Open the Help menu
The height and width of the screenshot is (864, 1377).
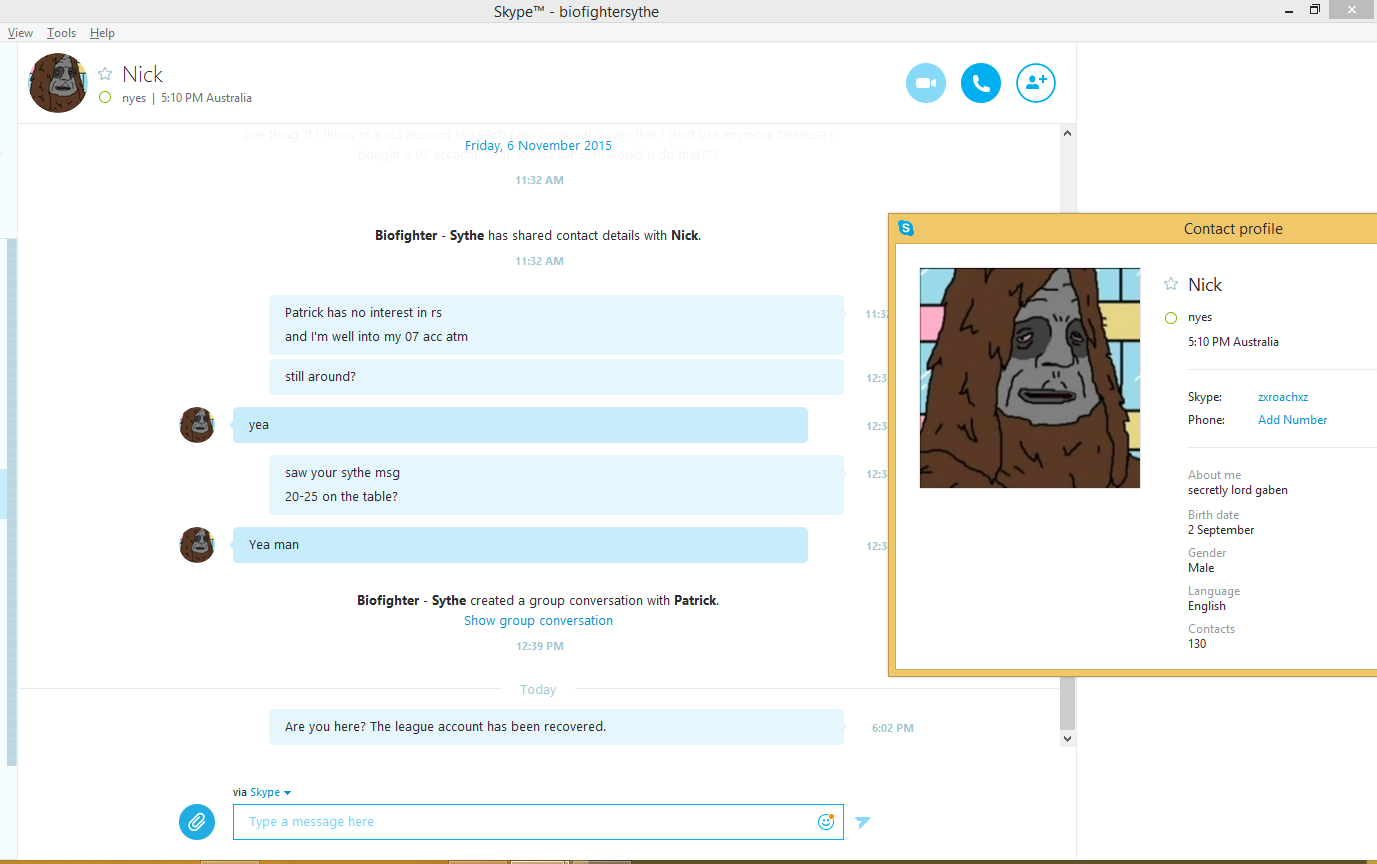(102, 33)
